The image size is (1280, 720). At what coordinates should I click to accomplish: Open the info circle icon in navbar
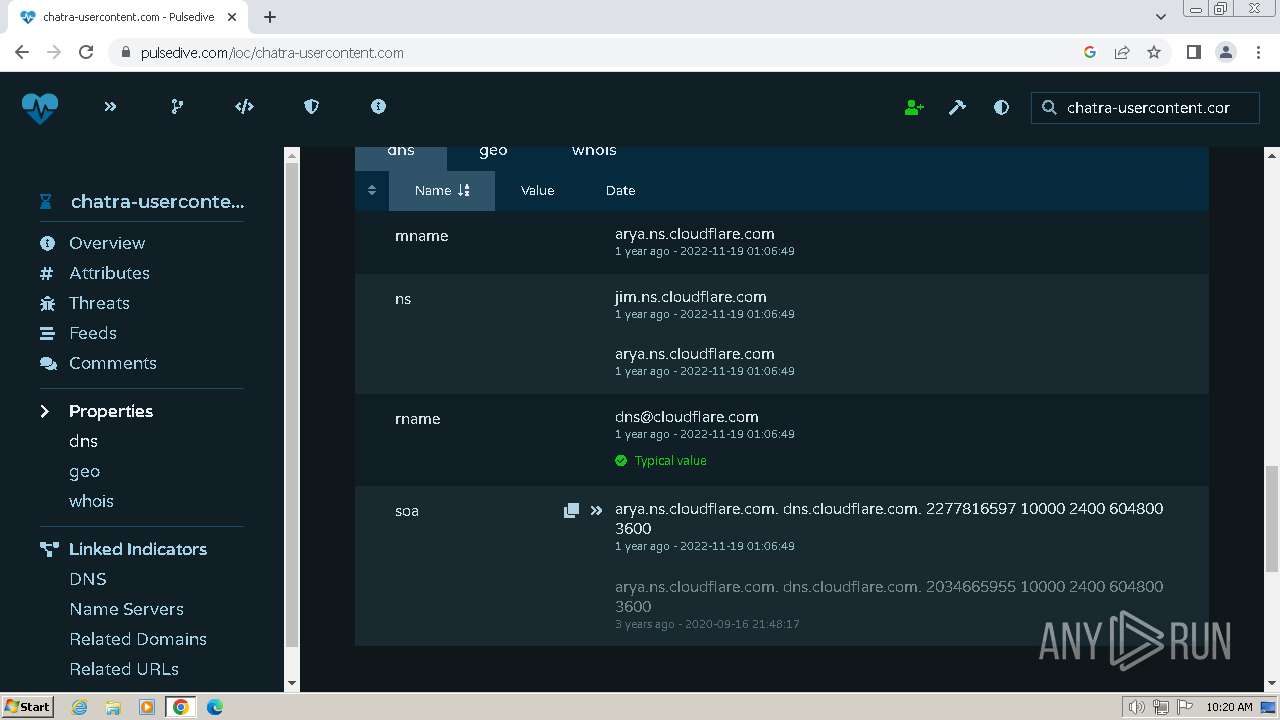(x=378, y=106)
